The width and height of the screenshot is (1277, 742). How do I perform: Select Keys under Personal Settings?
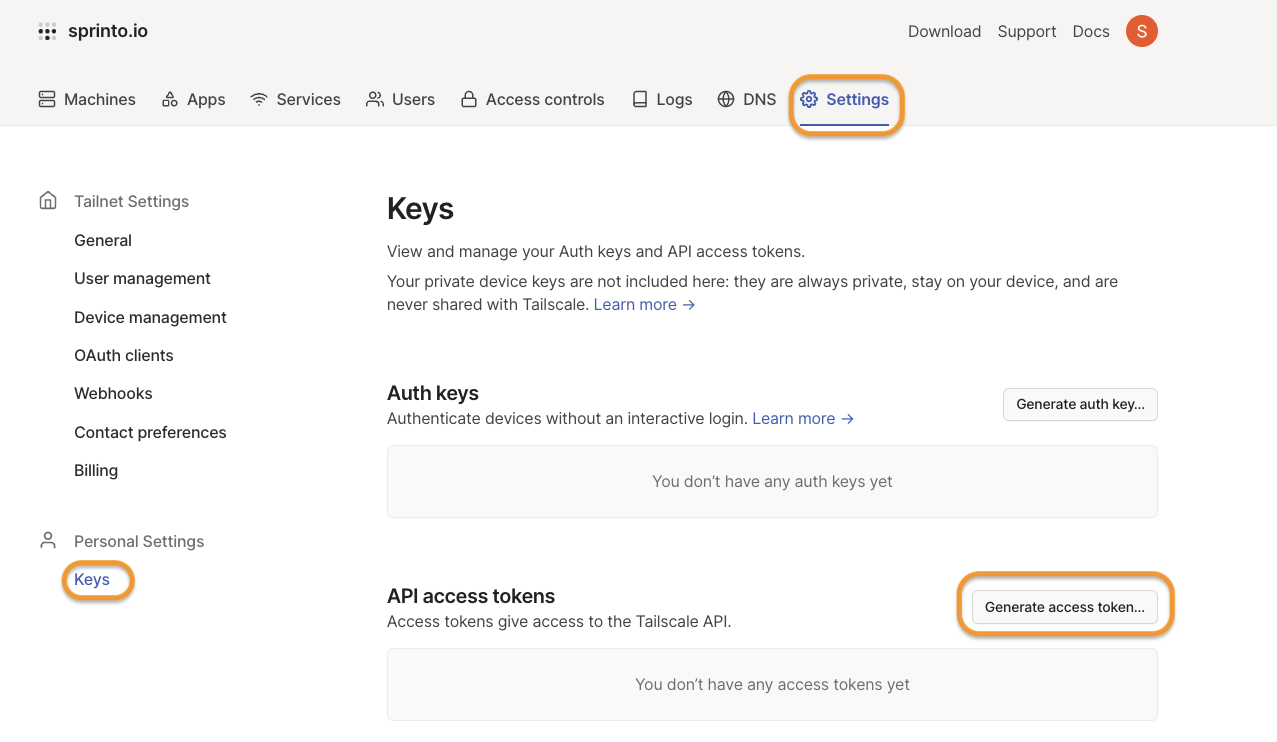[92, 579]
